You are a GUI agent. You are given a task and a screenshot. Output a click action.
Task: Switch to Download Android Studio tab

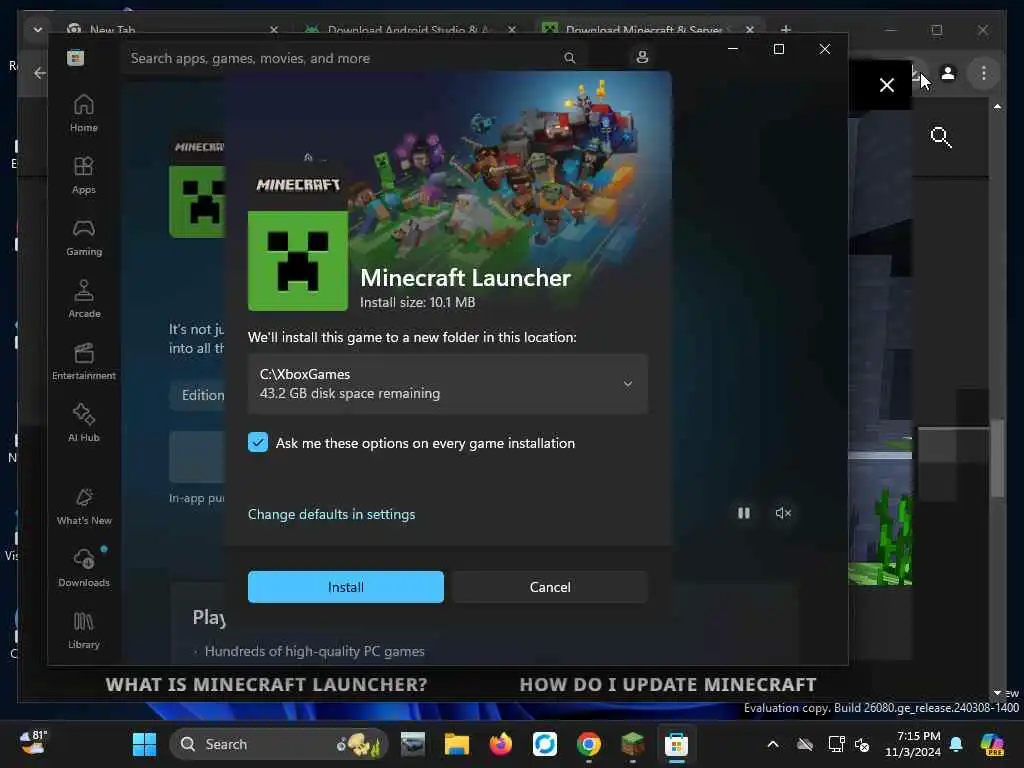click(x=410, y=29)
